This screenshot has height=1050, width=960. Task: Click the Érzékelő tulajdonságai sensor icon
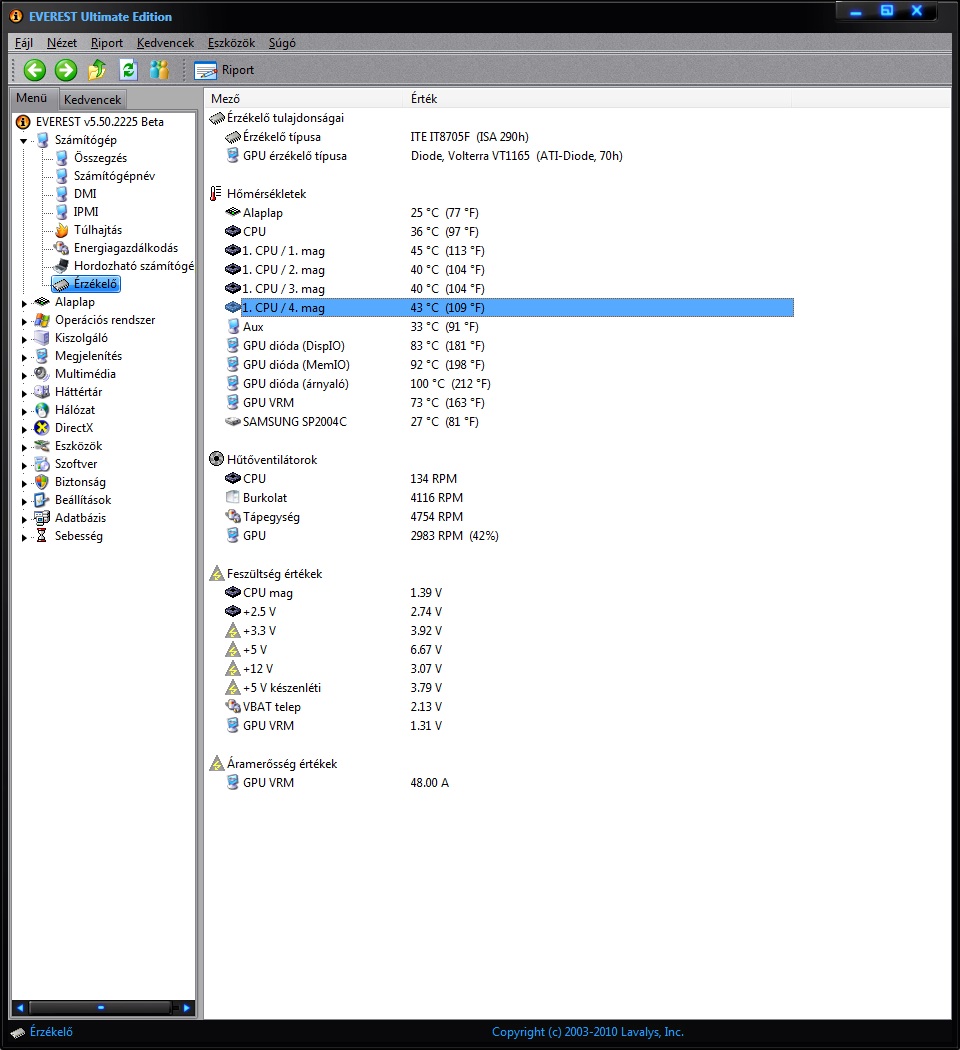coord(217,119)
